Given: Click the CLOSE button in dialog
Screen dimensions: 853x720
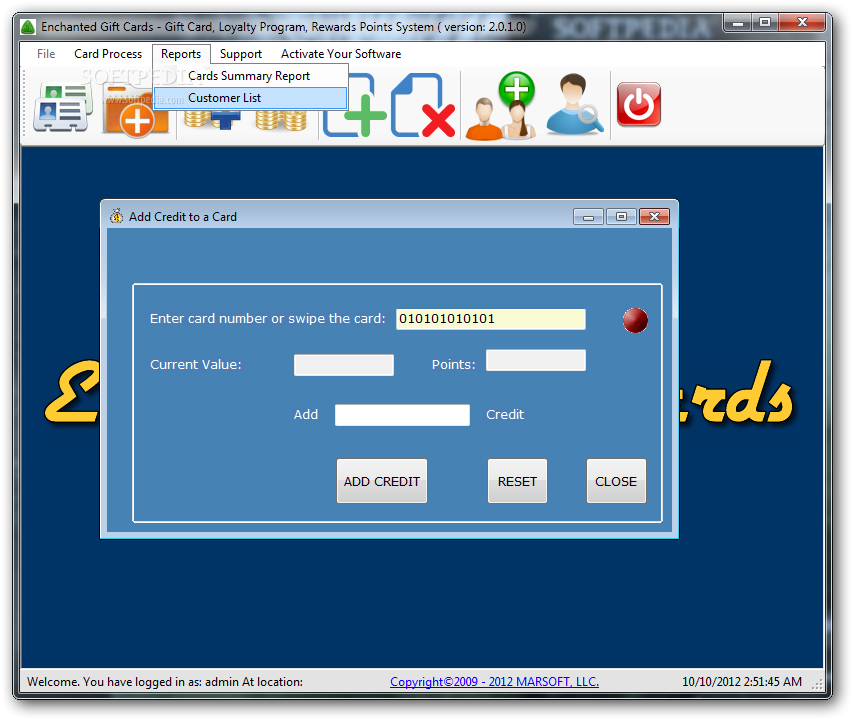Looking at the screenshot, I should [x=616, y=481].
